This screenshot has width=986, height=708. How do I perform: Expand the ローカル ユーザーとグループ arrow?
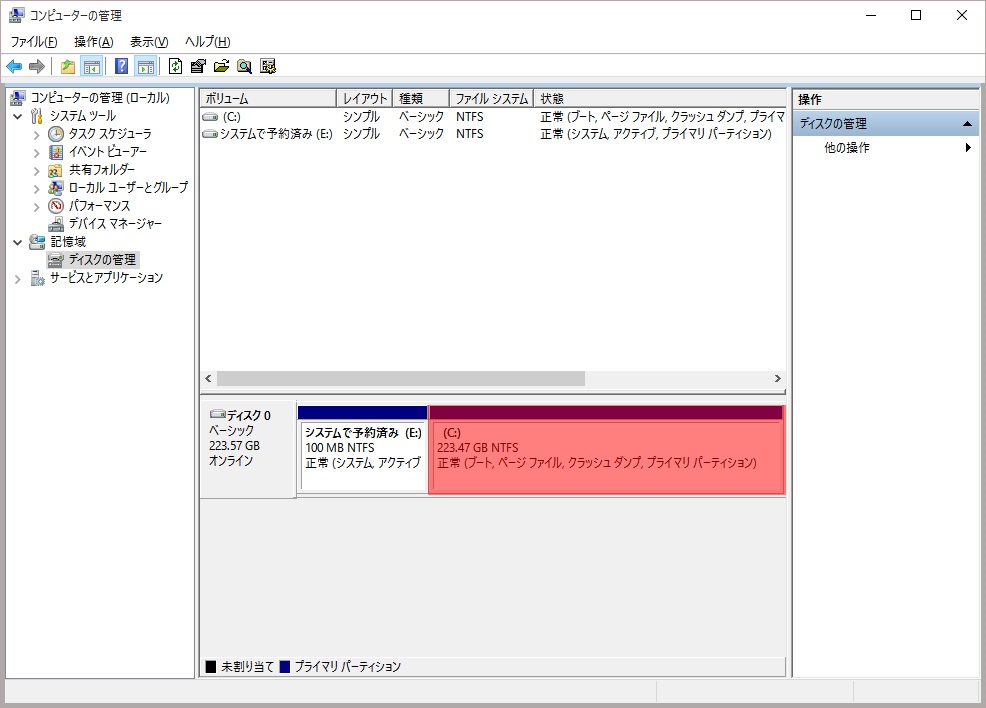pyautogui.click(x=36, y=188)
